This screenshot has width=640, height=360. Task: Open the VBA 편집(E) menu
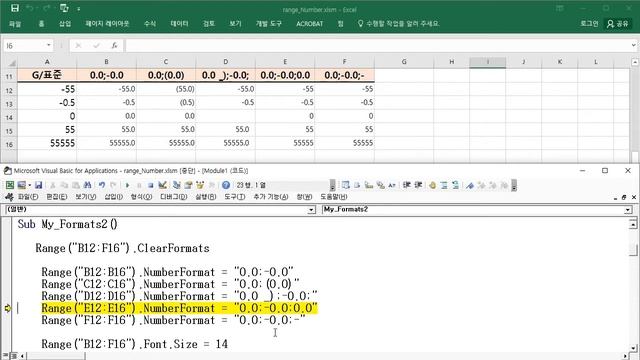[x=56, y=197]
